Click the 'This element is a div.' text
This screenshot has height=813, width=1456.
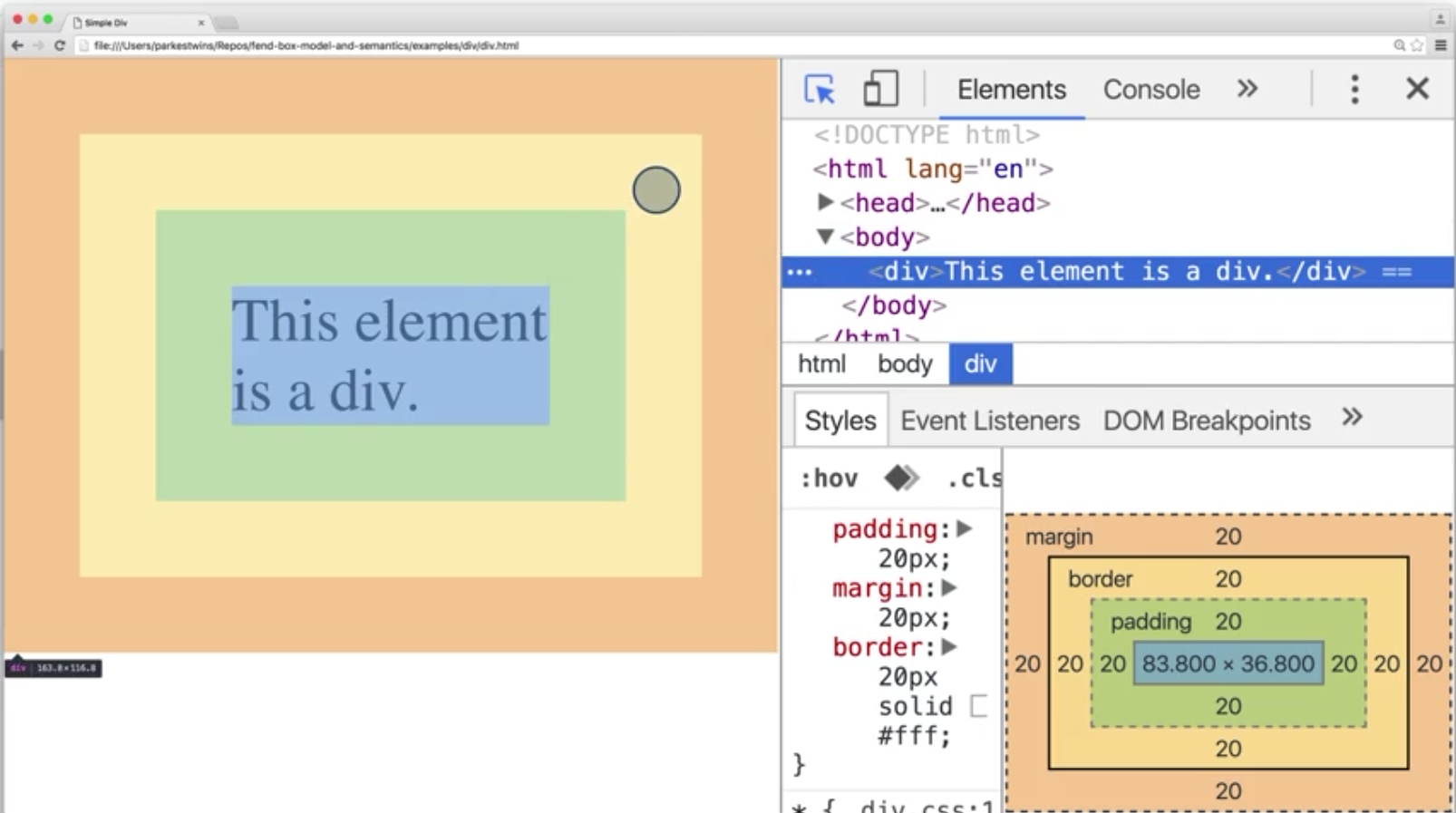coord(390,355)
